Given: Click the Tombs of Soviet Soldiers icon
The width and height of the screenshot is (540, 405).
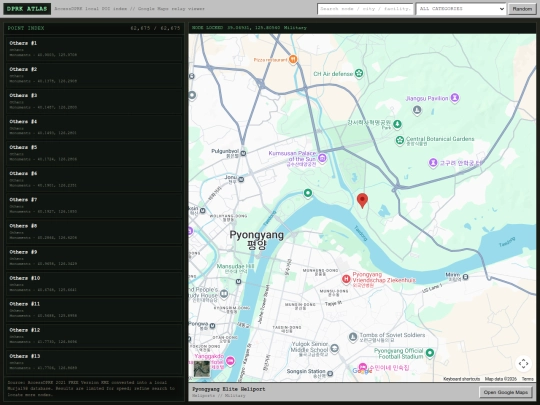Looking at the screenshot, I should 353,337.
